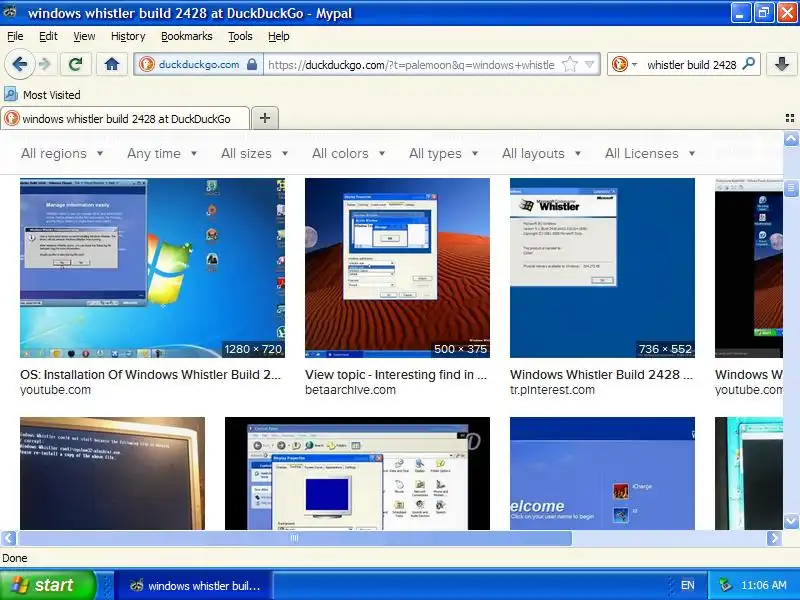The image size is (800, 600).
Task: Open the History menu
Action: coord(128,36)
